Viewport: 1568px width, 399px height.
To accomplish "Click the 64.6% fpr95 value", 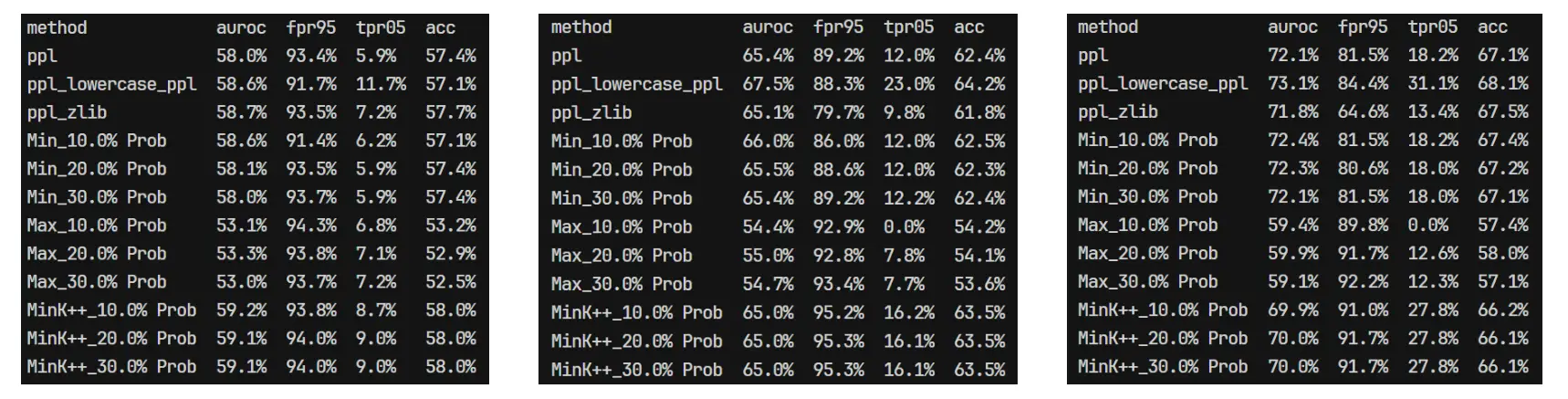I will click(x=1362, y=111).
